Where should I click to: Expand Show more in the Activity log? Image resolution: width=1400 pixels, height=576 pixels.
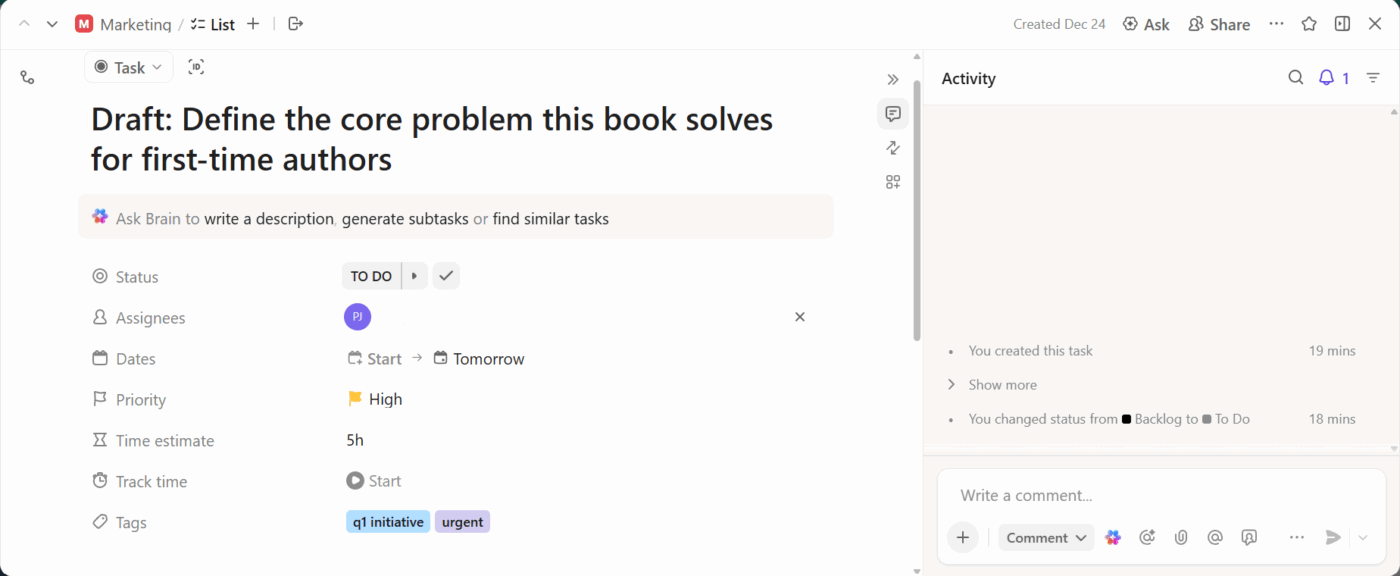pyautogui.click(x=1001, y=384)
